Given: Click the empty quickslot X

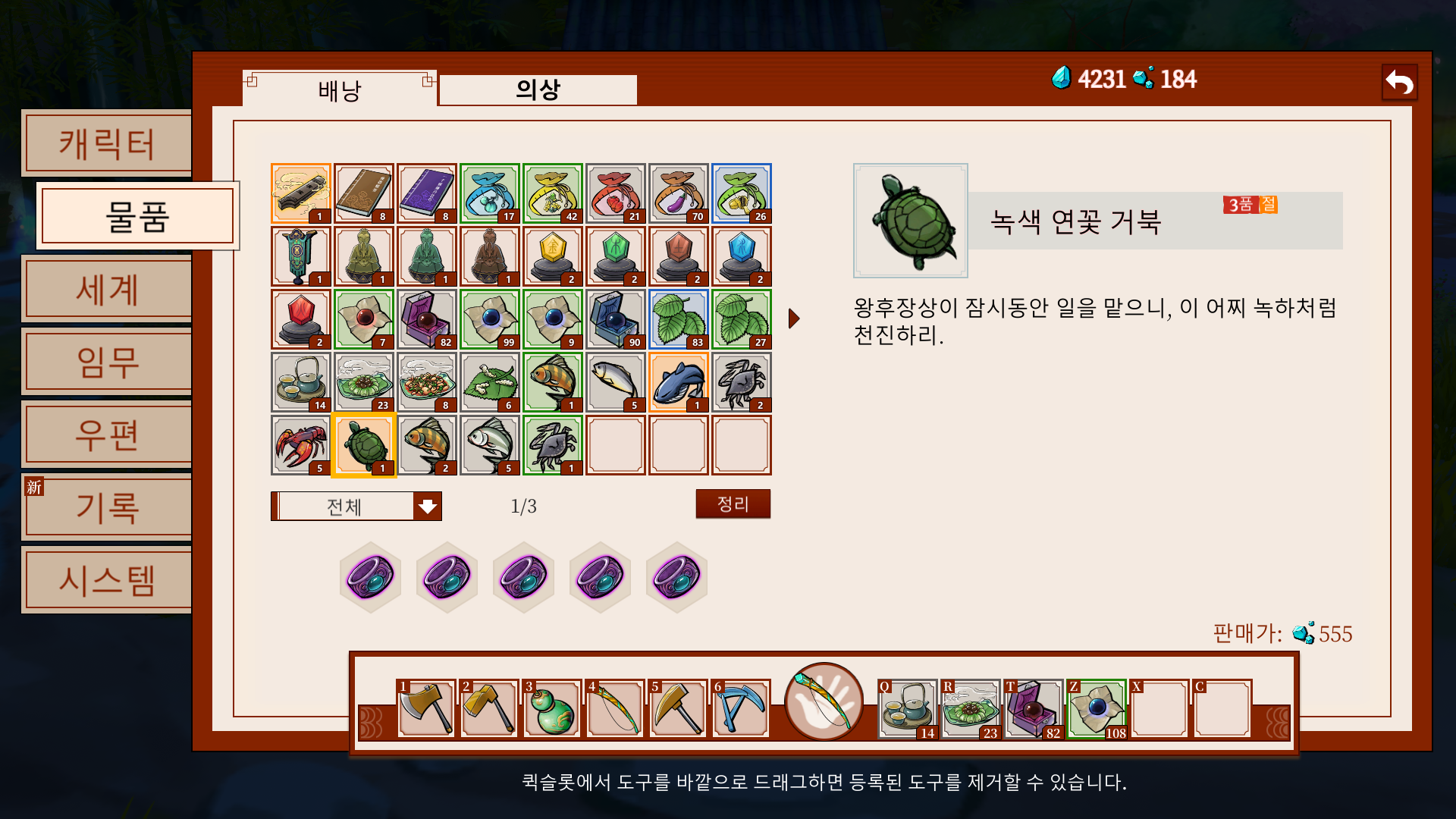Looking at the screenshot, I should [1159, 709].
